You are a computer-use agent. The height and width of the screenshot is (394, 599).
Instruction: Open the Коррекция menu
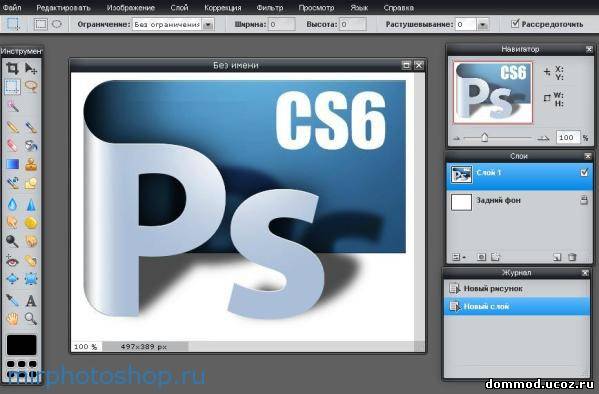coord(223,7)
